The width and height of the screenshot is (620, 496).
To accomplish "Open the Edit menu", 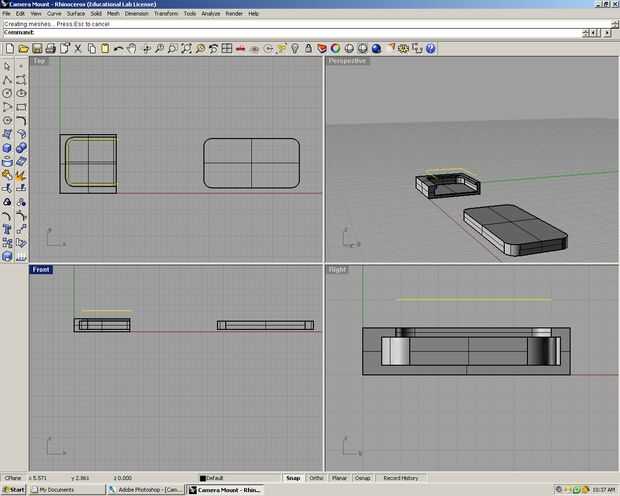I will [x=20, y=13].
